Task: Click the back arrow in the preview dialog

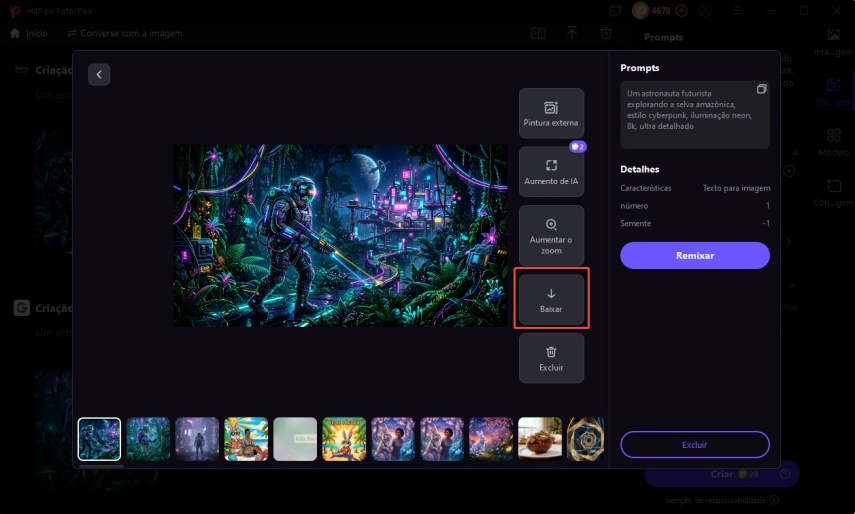Action: pyautogui.click(x=99, y=75)
